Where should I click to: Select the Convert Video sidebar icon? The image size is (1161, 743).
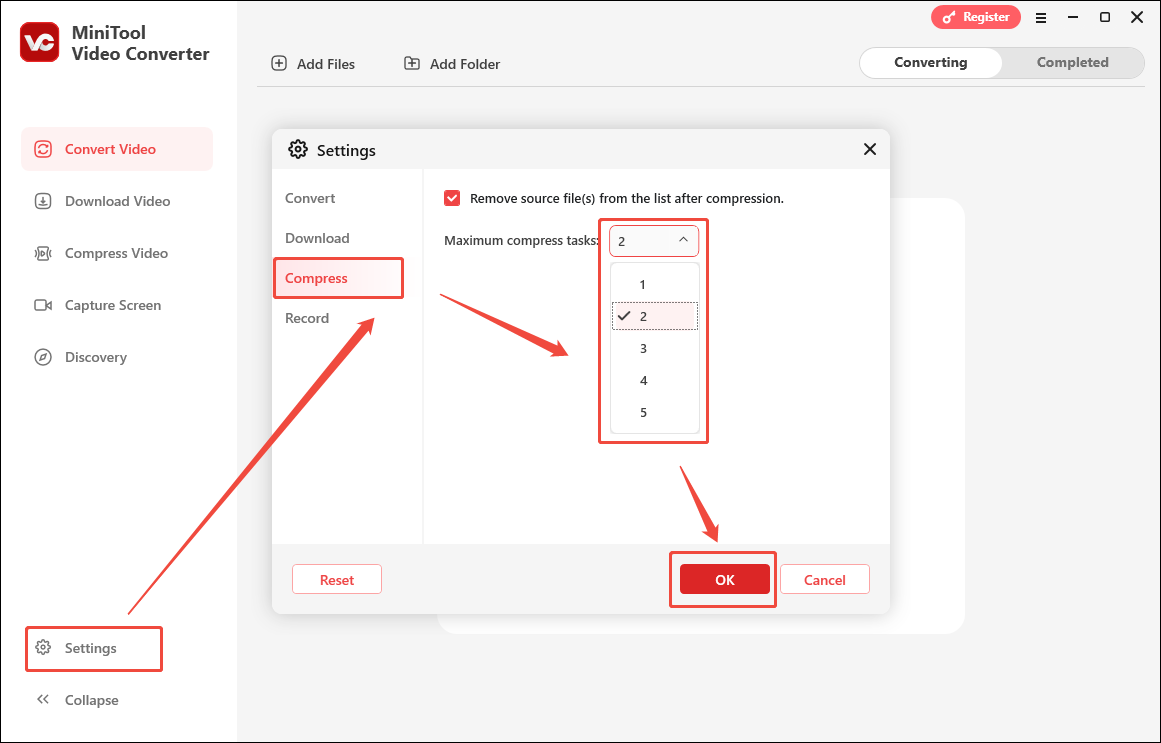(x=43, y=148)
